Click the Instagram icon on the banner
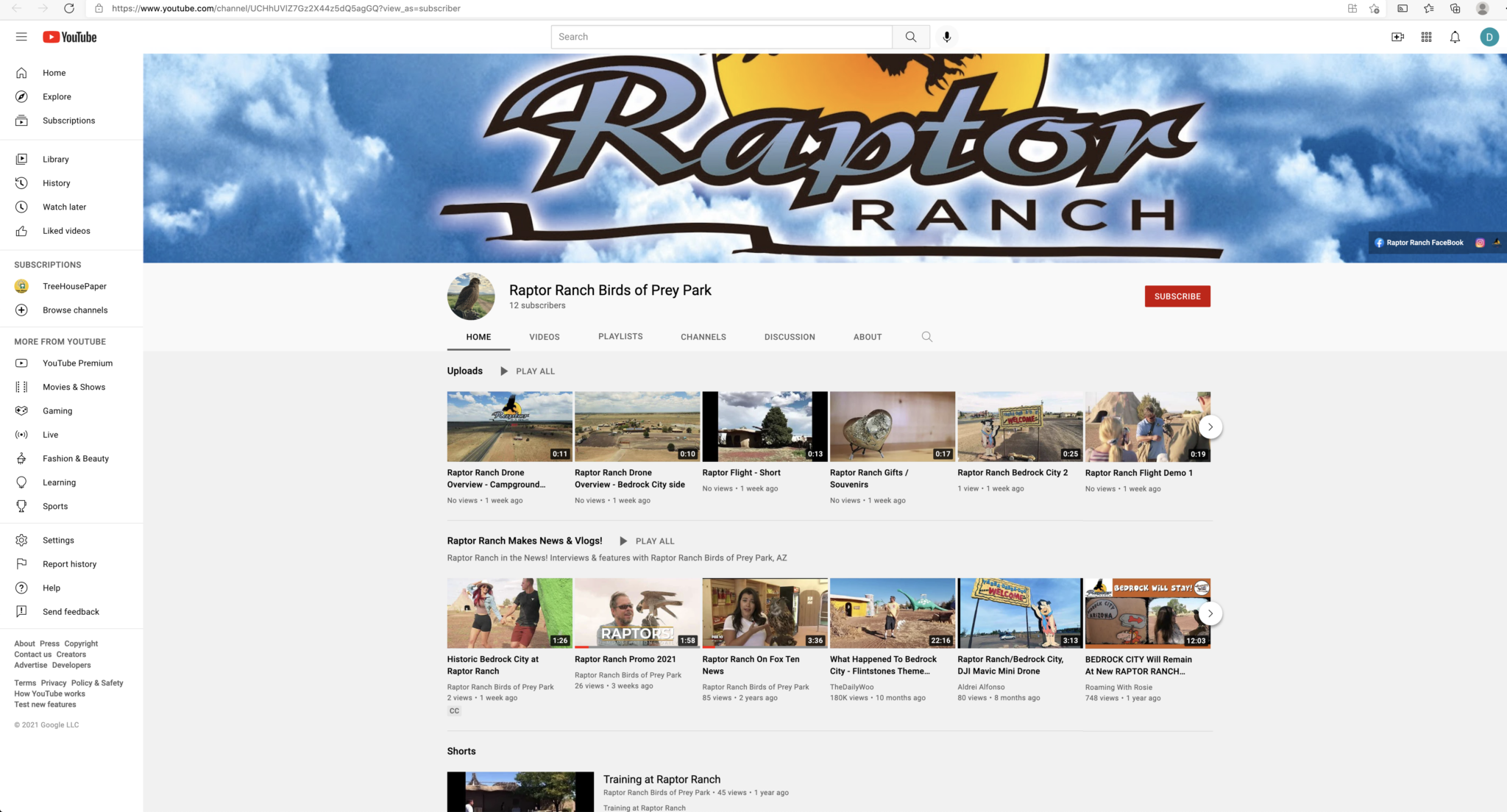The width and height of the screenshot is (1507, 812). coord(1480,242)
